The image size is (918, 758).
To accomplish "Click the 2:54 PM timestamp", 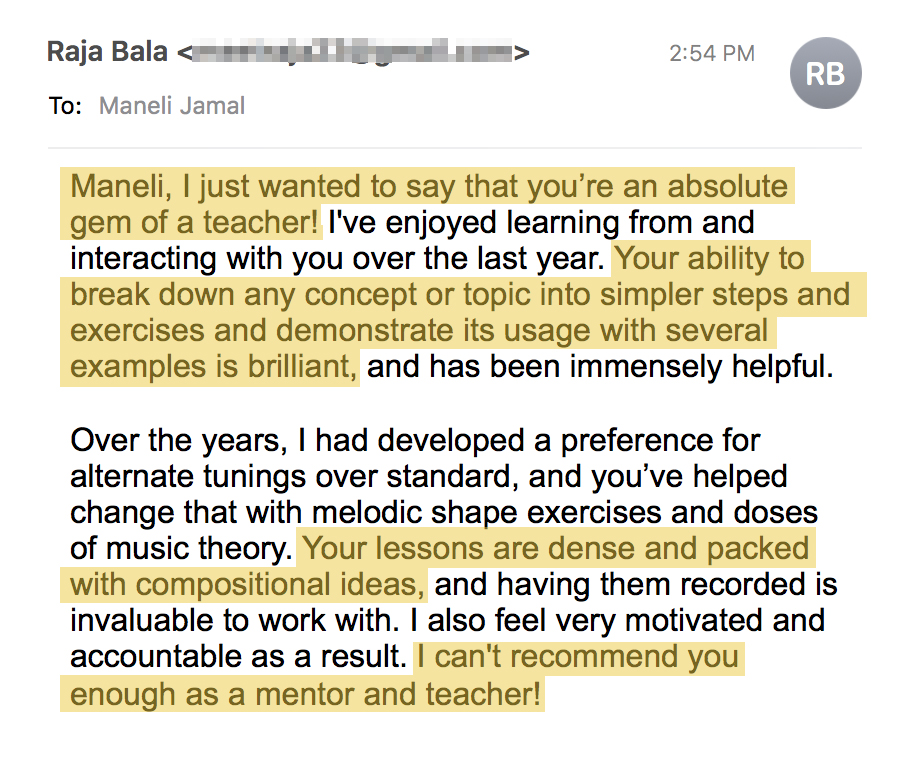I will 711,53.
